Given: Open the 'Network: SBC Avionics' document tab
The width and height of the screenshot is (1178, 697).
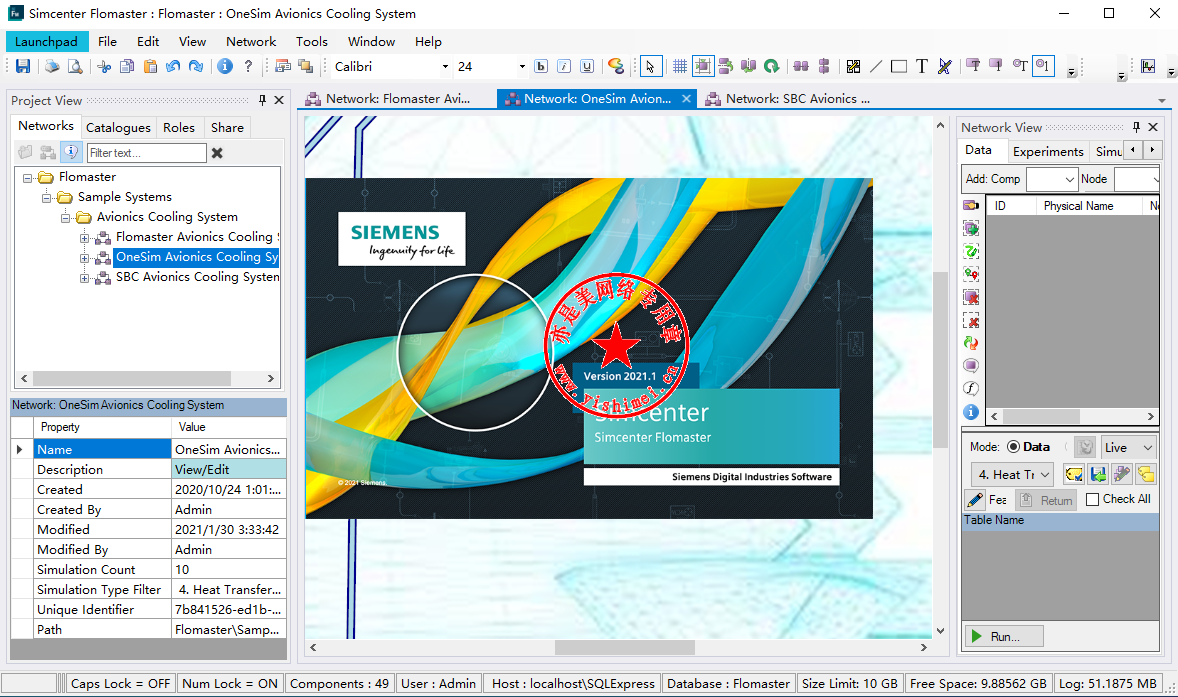Looking at the screenshot, I should pos(787,99).
